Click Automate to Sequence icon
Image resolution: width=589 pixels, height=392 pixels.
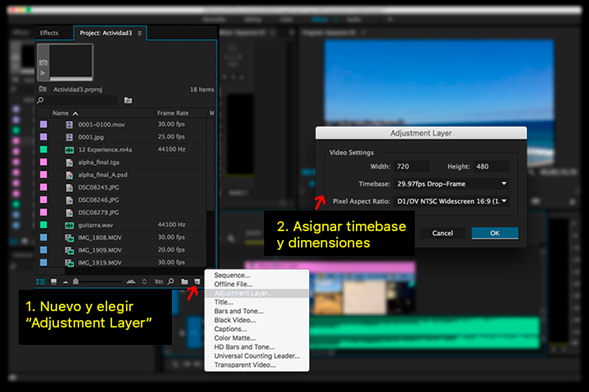[159, 281]
